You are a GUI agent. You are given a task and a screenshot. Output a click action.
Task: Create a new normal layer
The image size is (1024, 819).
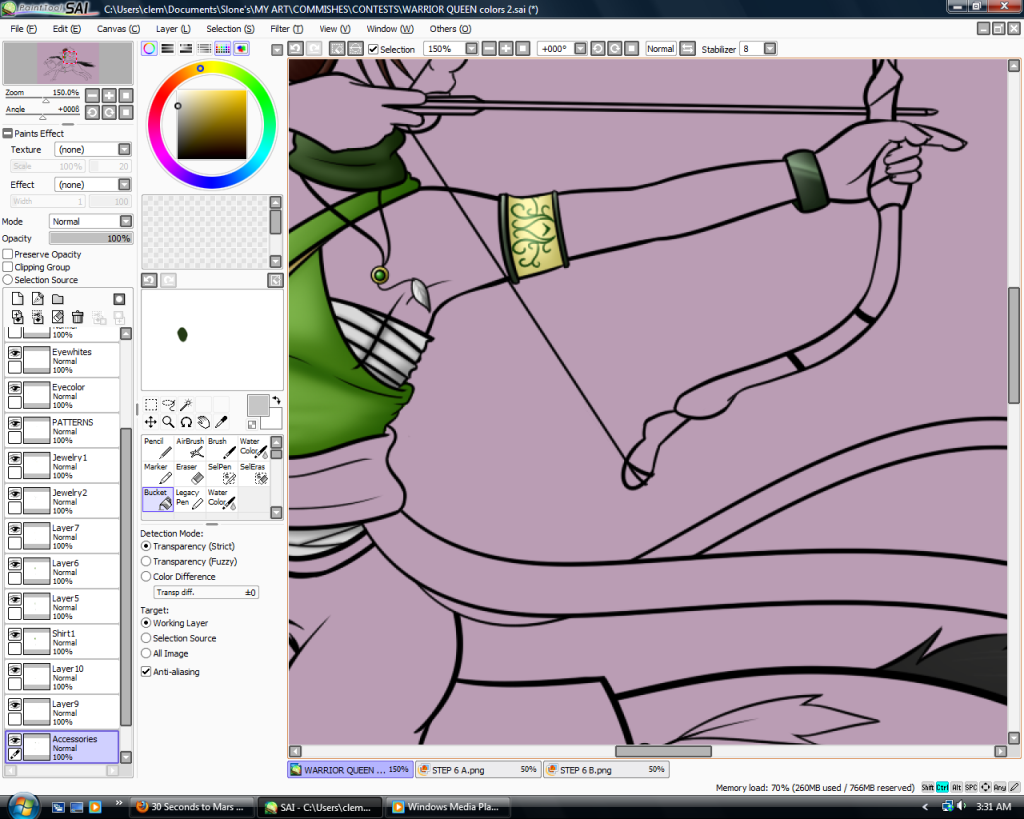click(18, 299)
